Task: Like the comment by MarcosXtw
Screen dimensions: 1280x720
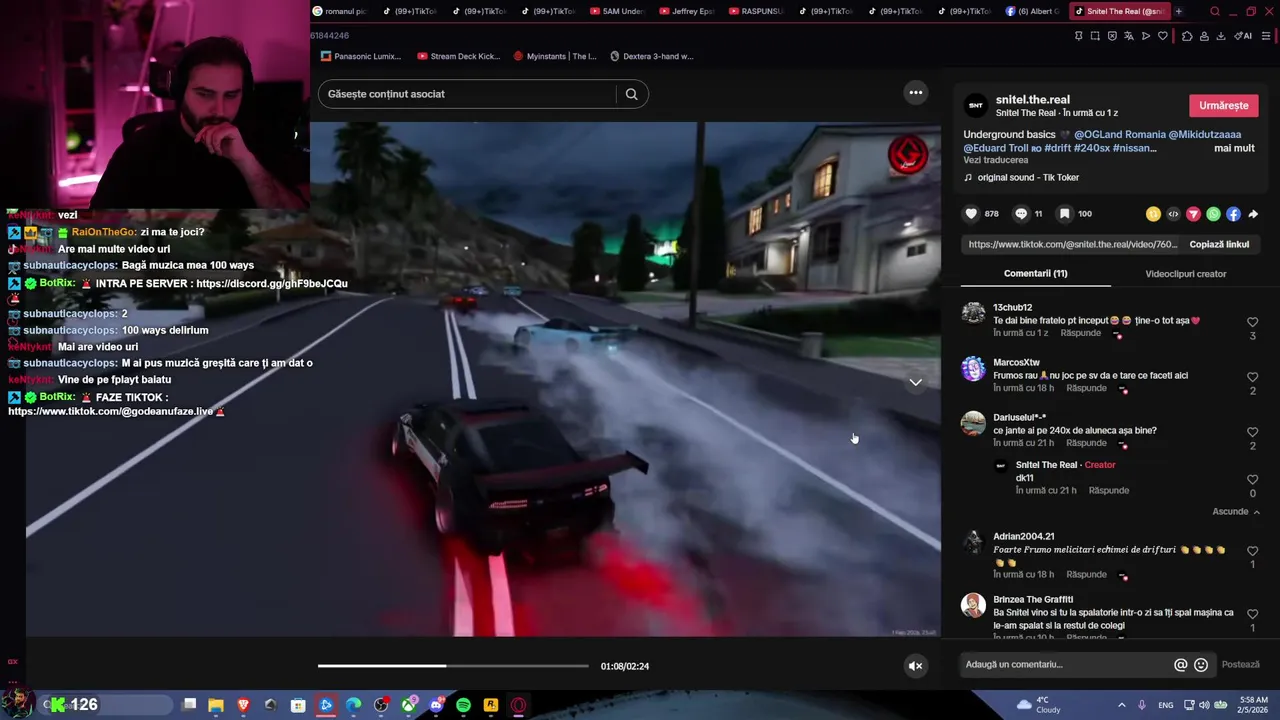Action: tap(1252, 377)
